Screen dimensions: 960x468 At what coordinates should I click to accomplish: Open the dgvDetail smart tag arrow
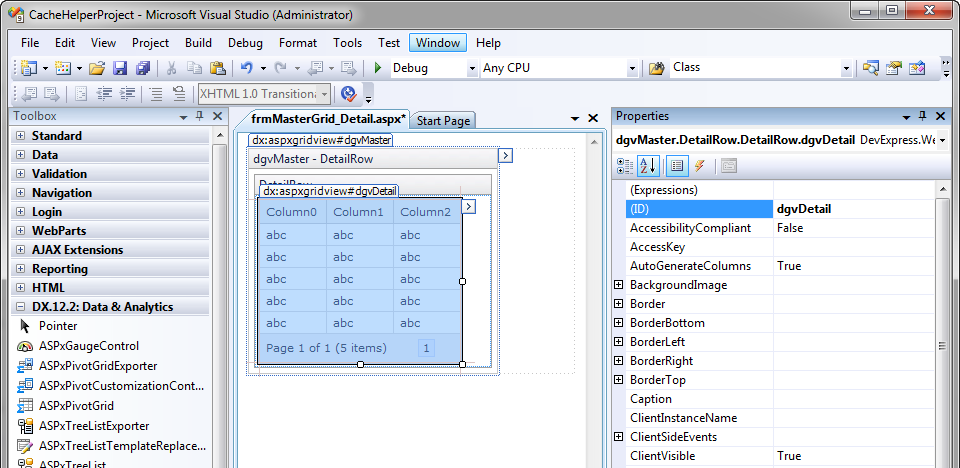tap(469, 206)
